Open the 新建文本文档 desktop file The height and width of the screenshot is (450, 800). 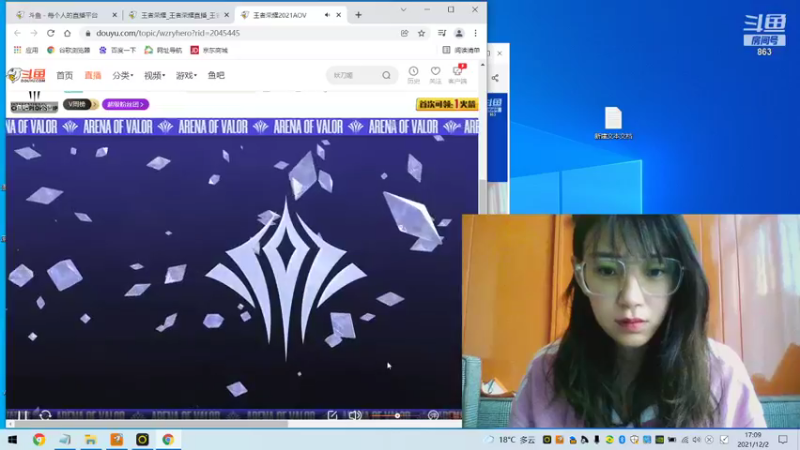613,123
